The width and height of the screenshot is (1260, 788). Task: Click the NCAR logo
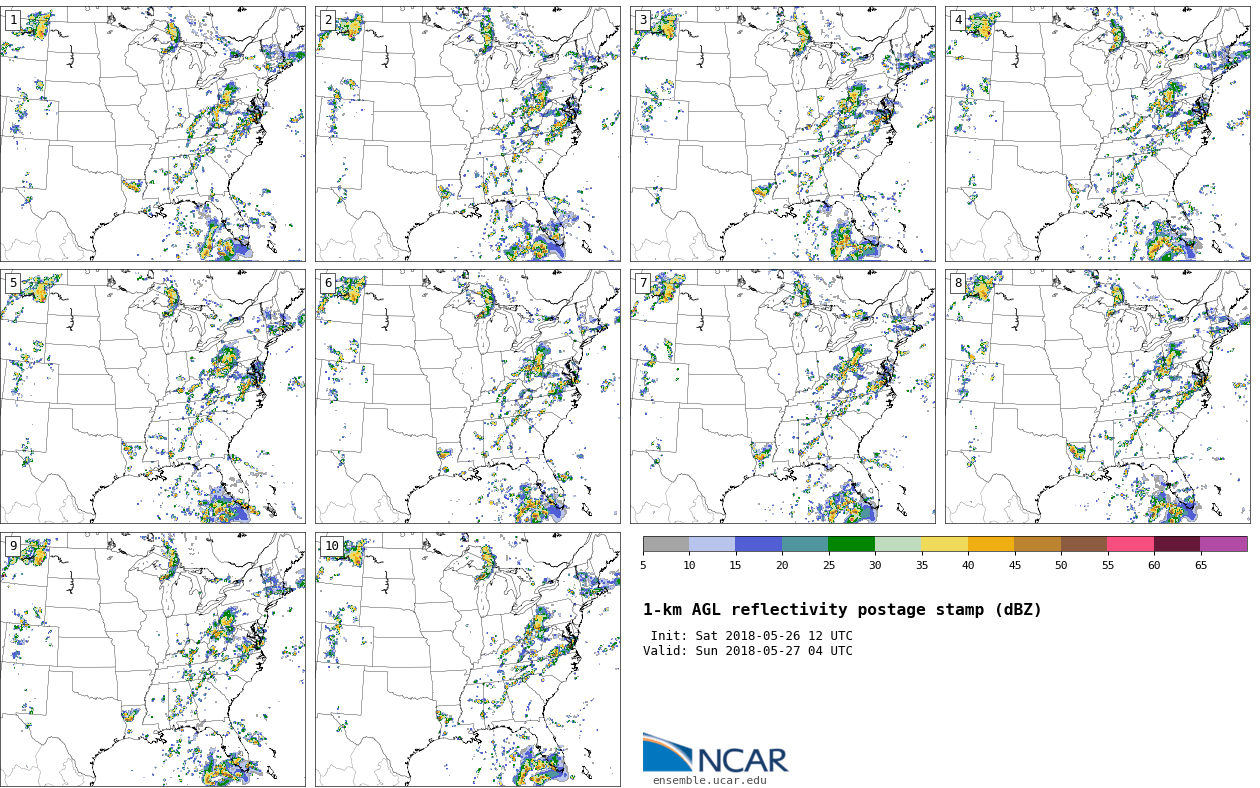pyautogui.click(x=715, y=754)
